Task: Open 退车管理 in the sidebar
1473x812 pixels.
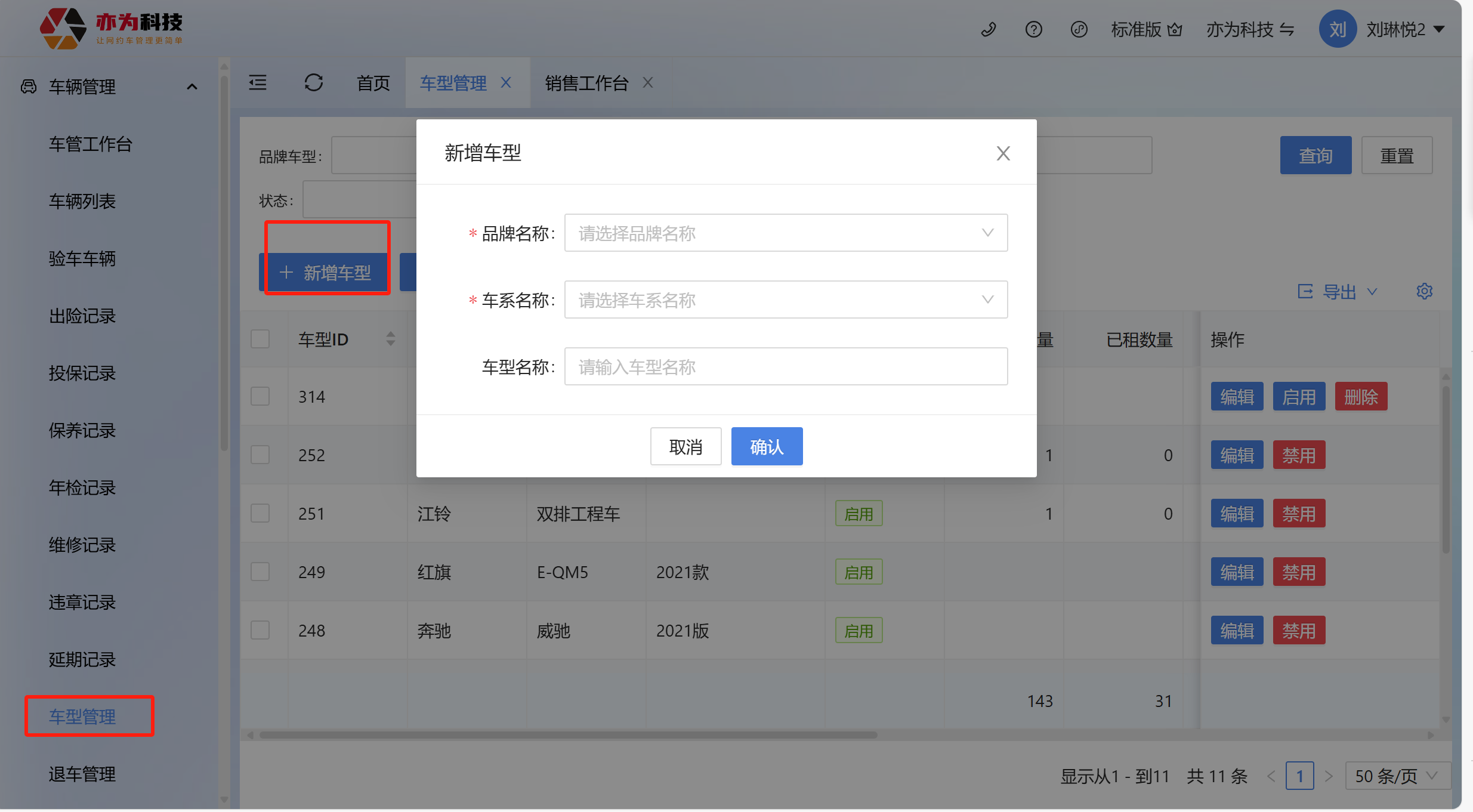Action: (82, 774)
